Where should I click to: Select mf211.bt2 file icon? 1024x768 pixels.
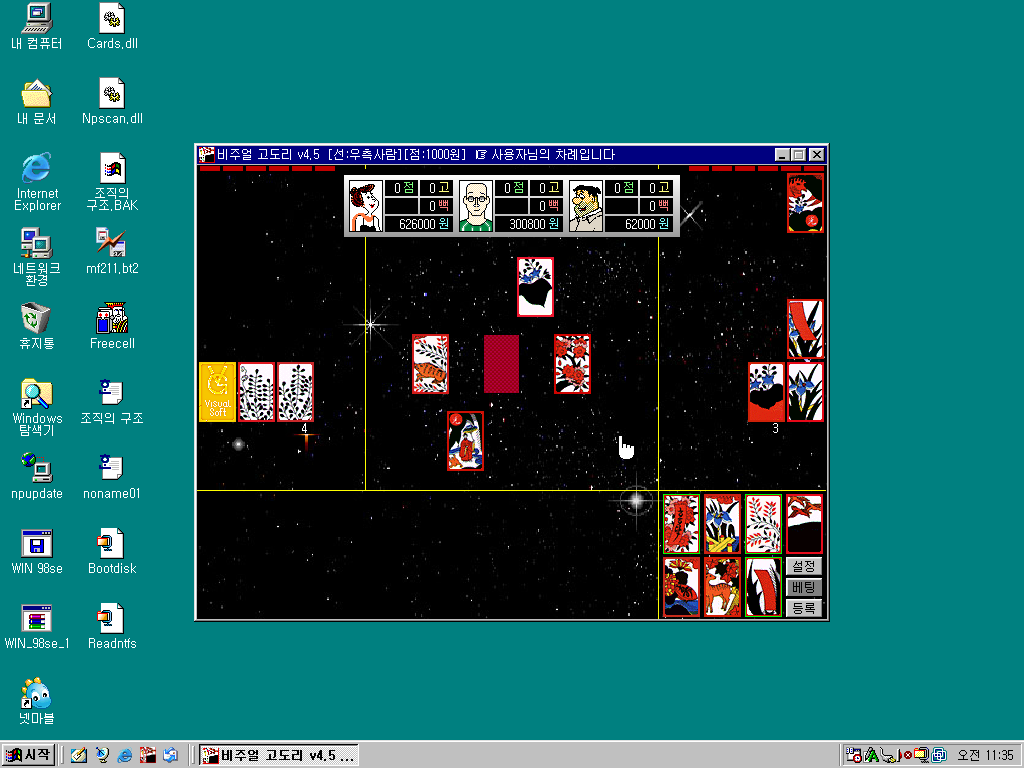tap(112, 251)
